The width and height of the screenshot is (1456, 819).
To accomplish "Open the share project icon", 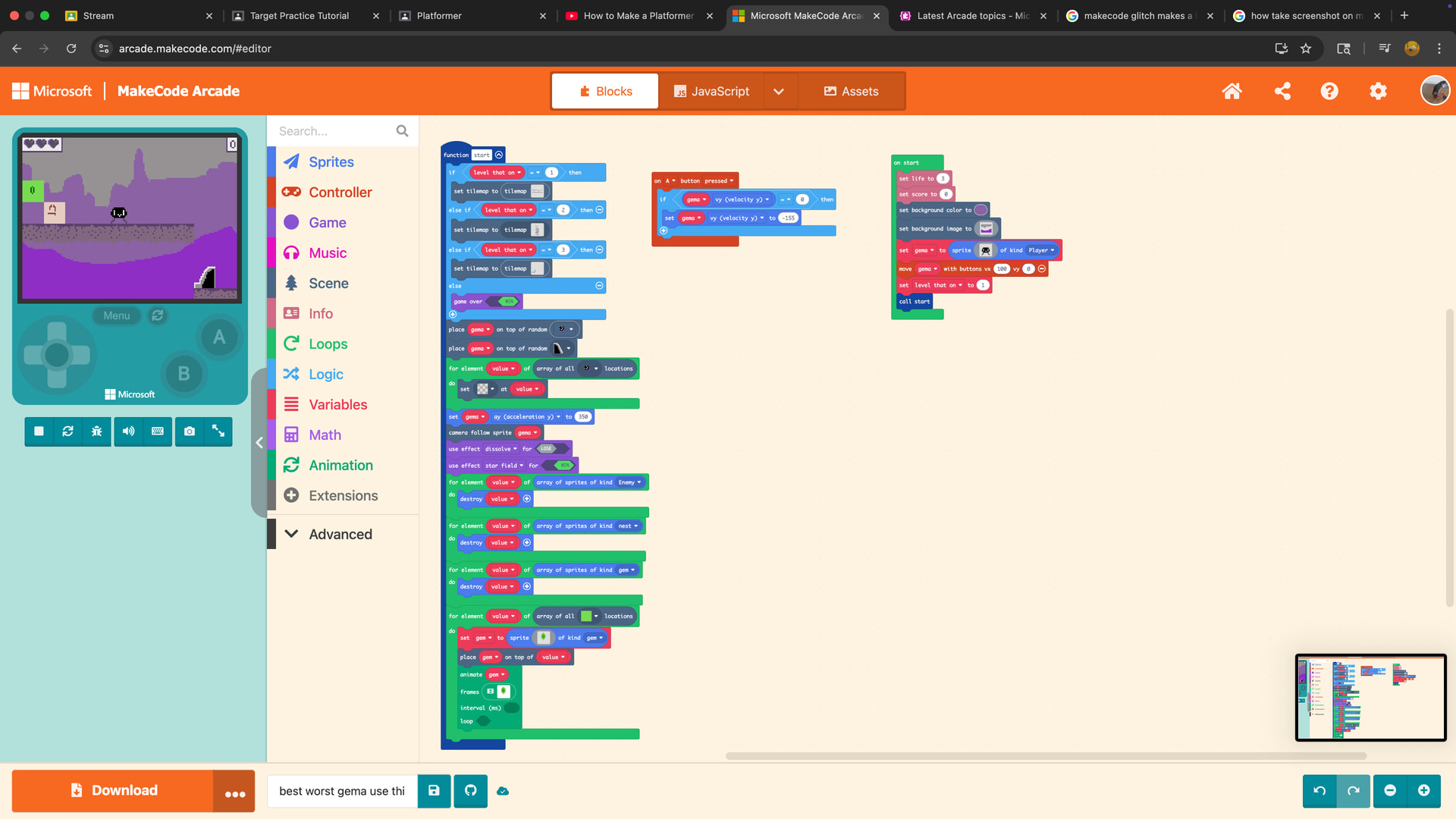I will tap(1282, 91).
